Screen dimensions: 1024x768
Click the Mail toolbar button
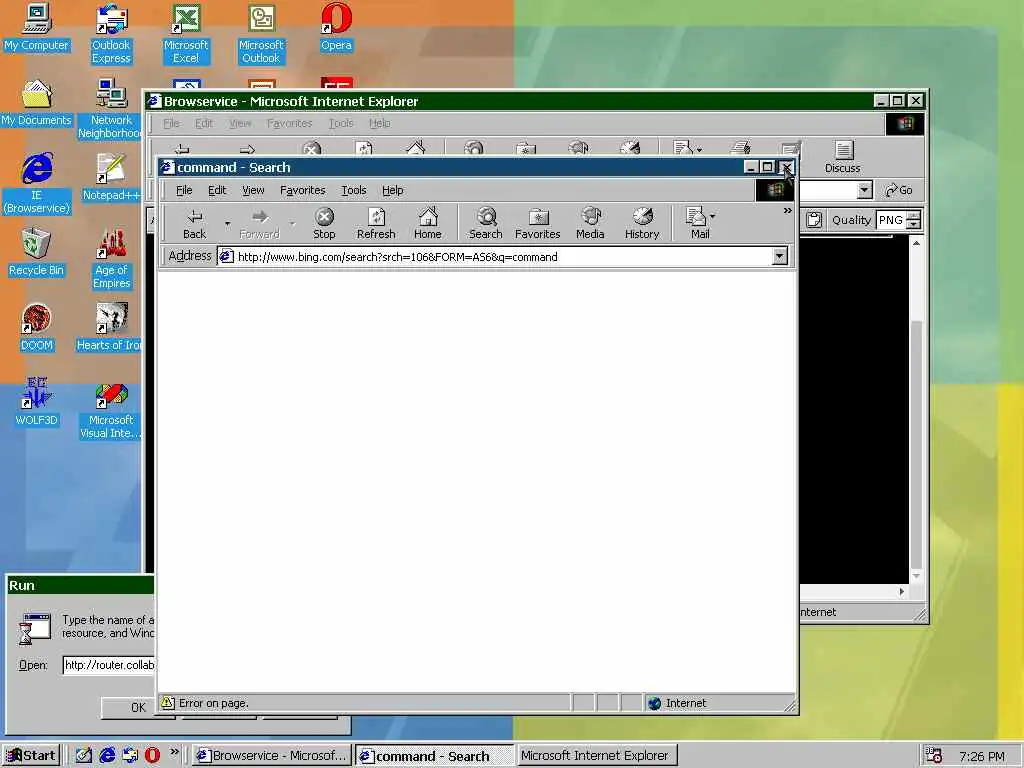pyautogui.click(x=697, y=223)
